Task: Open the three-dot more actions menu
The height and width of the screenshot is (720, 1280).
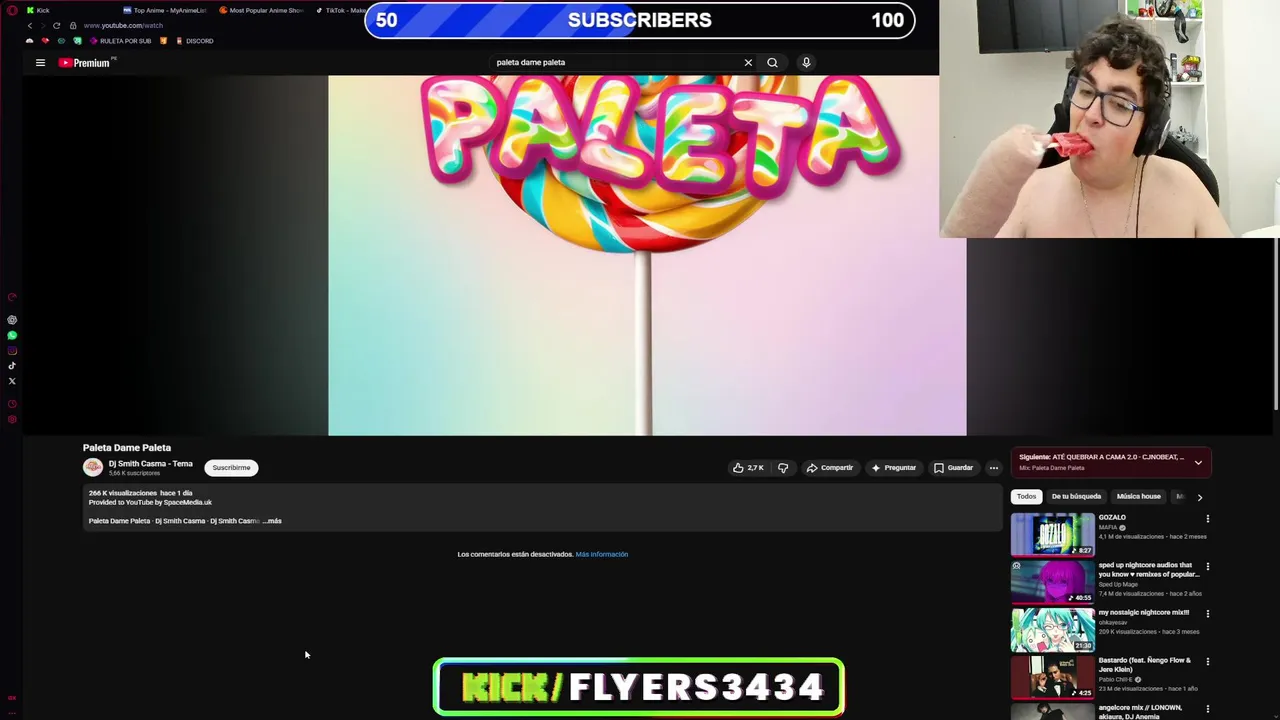Action: pos(993,468)
